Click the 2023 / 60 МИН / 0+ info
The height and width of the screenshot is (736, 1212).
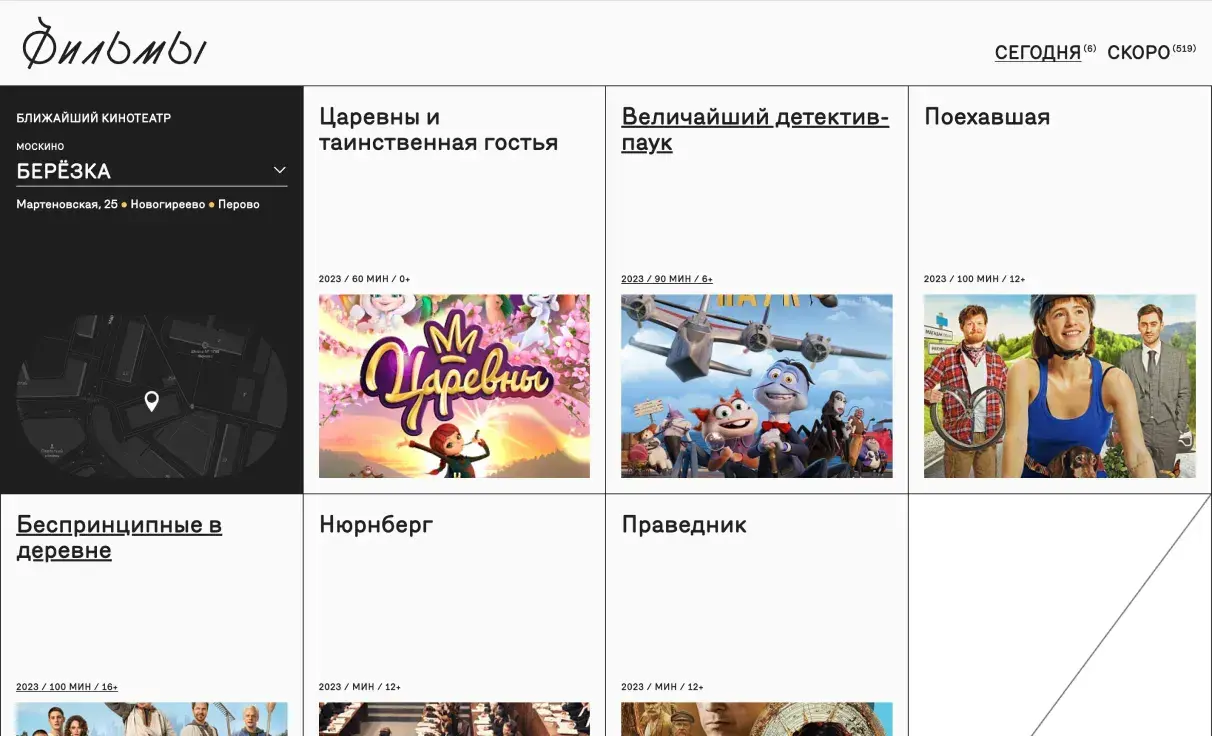365,279
